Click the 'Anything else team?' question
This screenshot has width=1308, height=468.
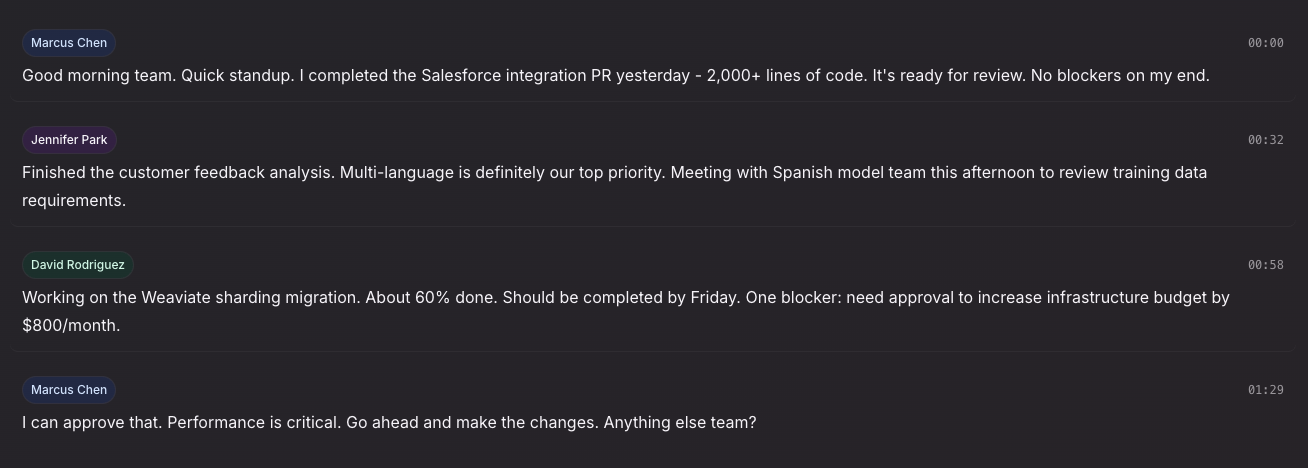coord(680,423)
